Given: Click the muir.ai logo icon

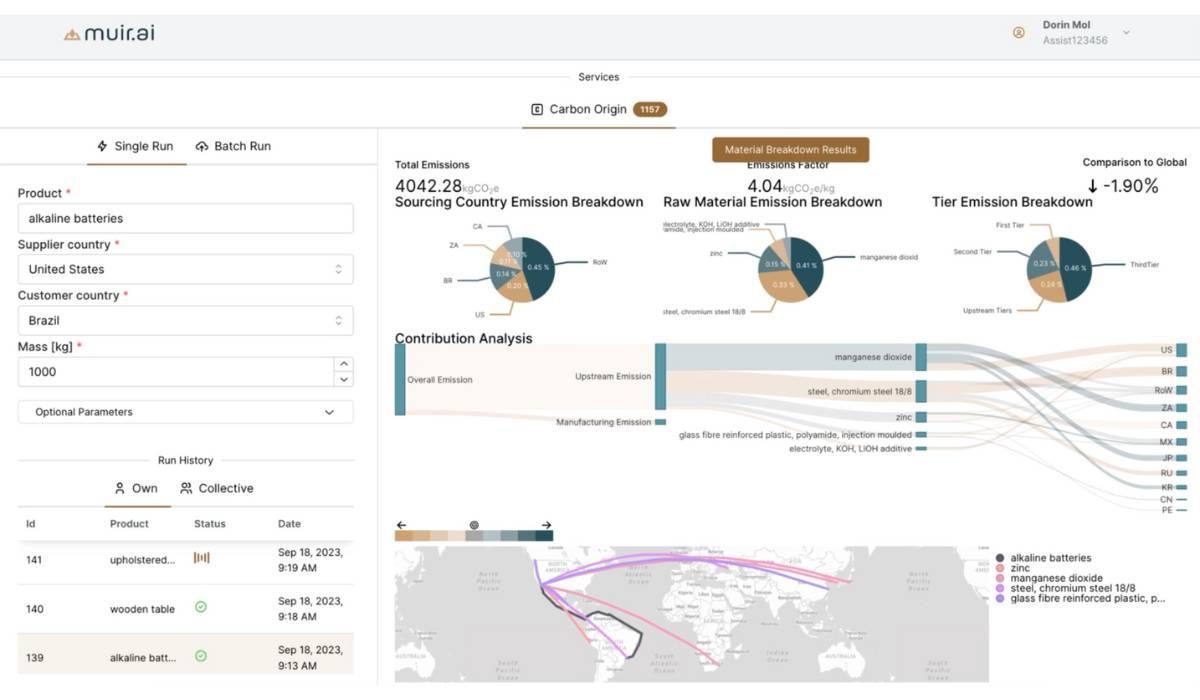Looking at the screenshot, I should coord(71,32).
